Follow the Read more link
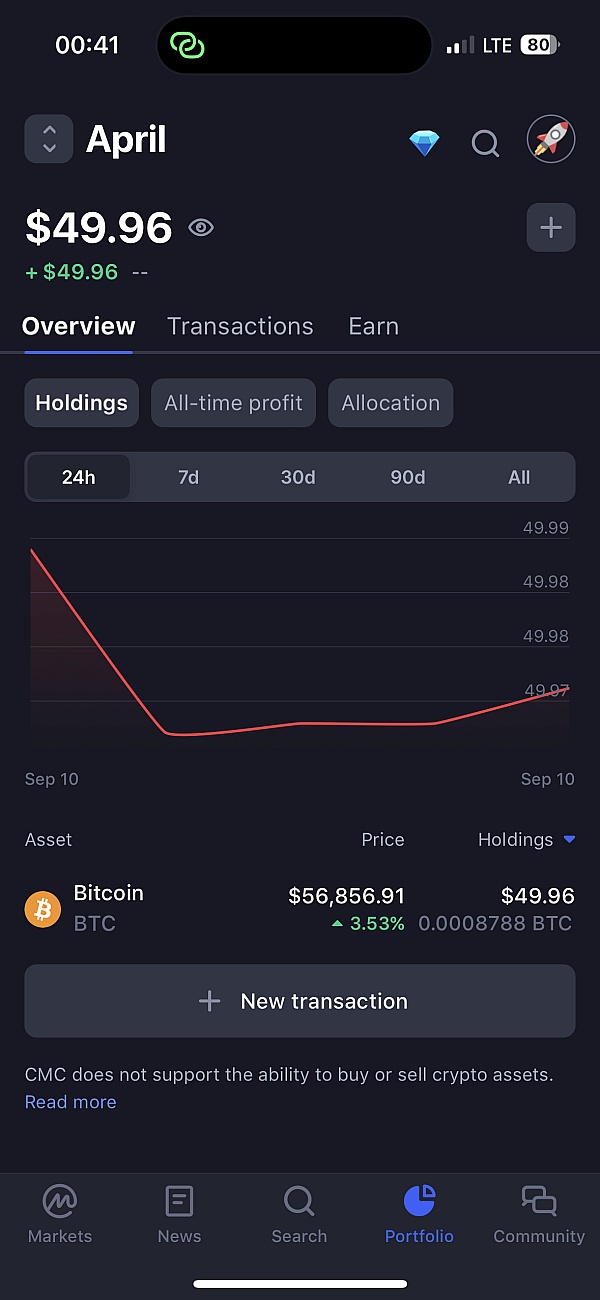600x1300 pixels. [70, 1102]
